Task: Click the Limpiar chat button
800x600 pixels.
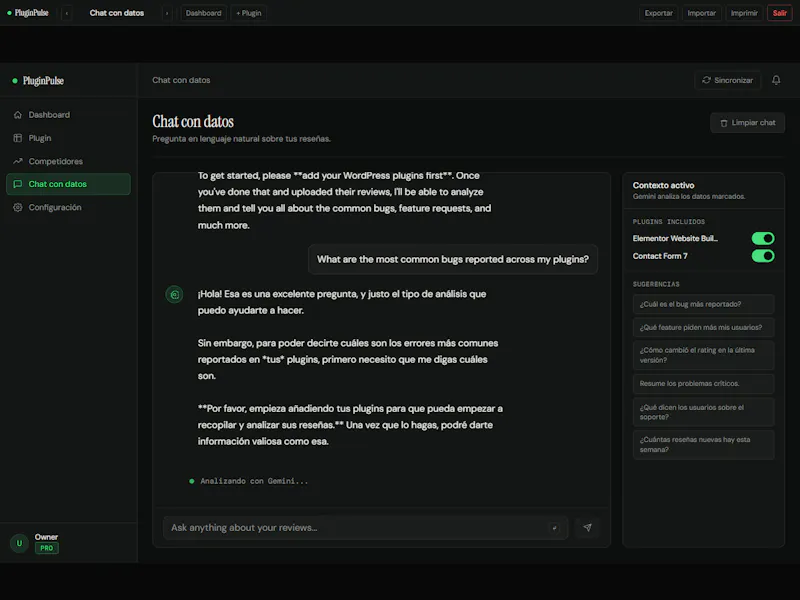Action: point(747,122)
